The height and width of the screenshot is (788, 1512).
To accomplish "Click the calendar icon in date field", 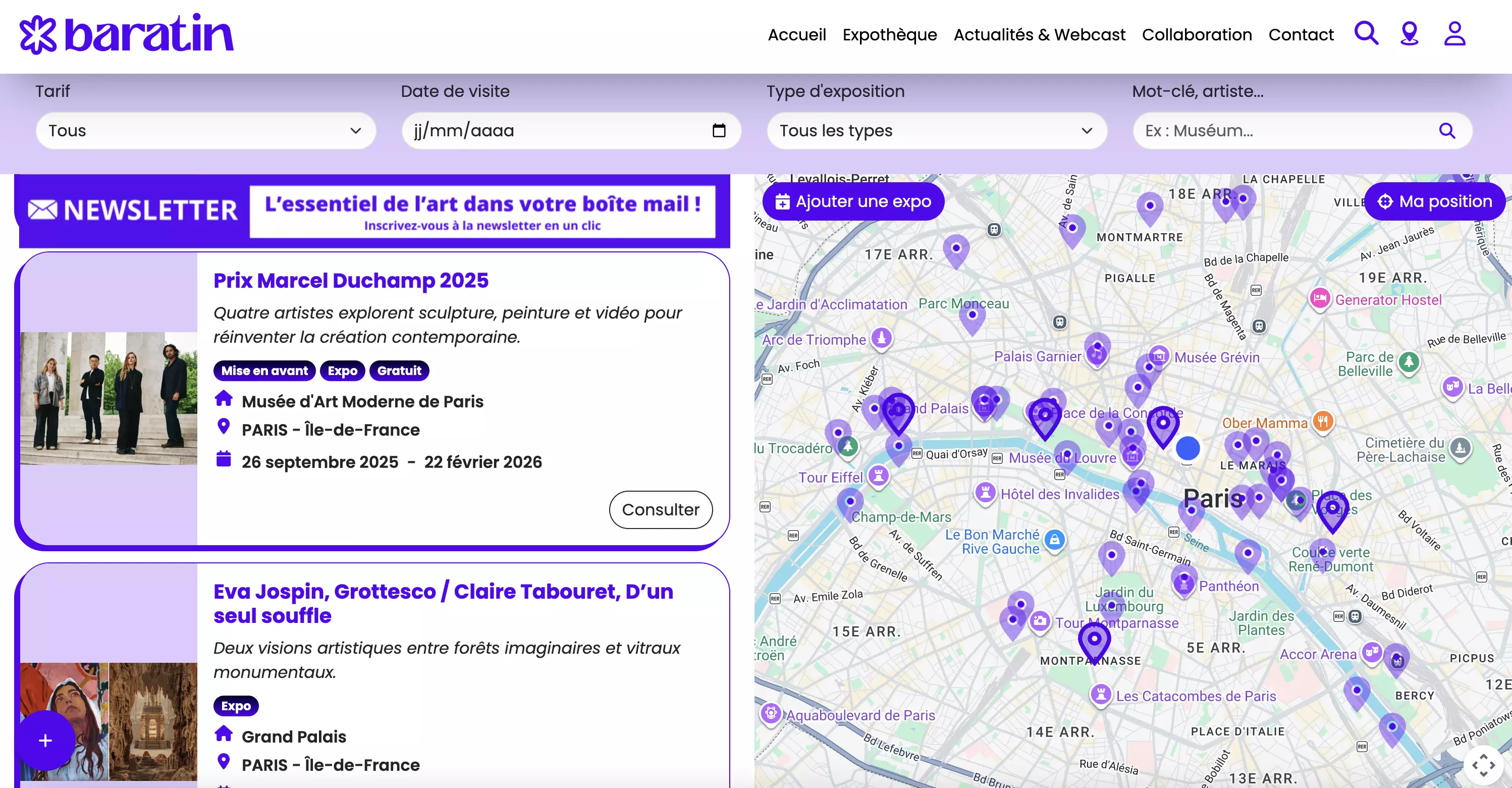I will 719,130.
